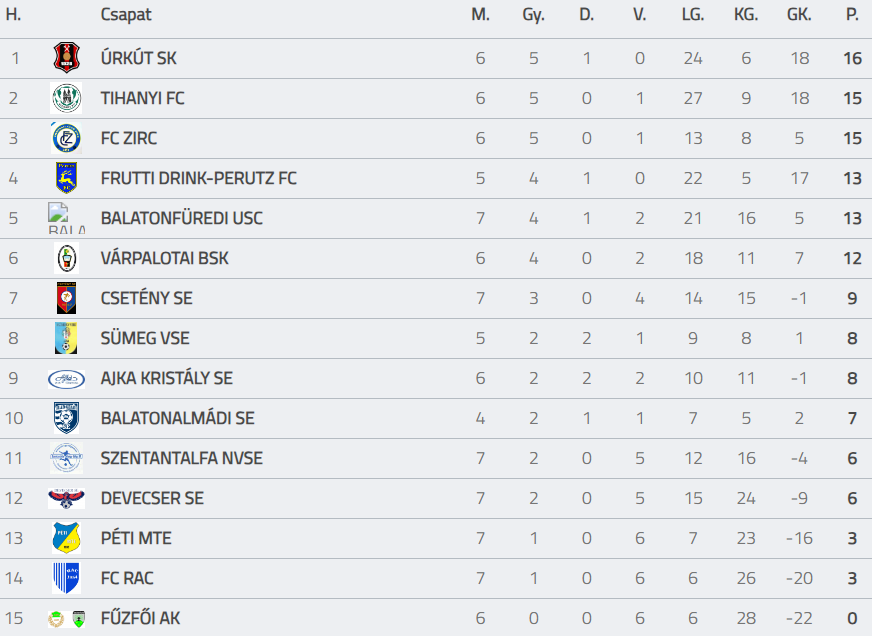Click the SZENTANTALFA NVSE round crest

click(66, 458)
